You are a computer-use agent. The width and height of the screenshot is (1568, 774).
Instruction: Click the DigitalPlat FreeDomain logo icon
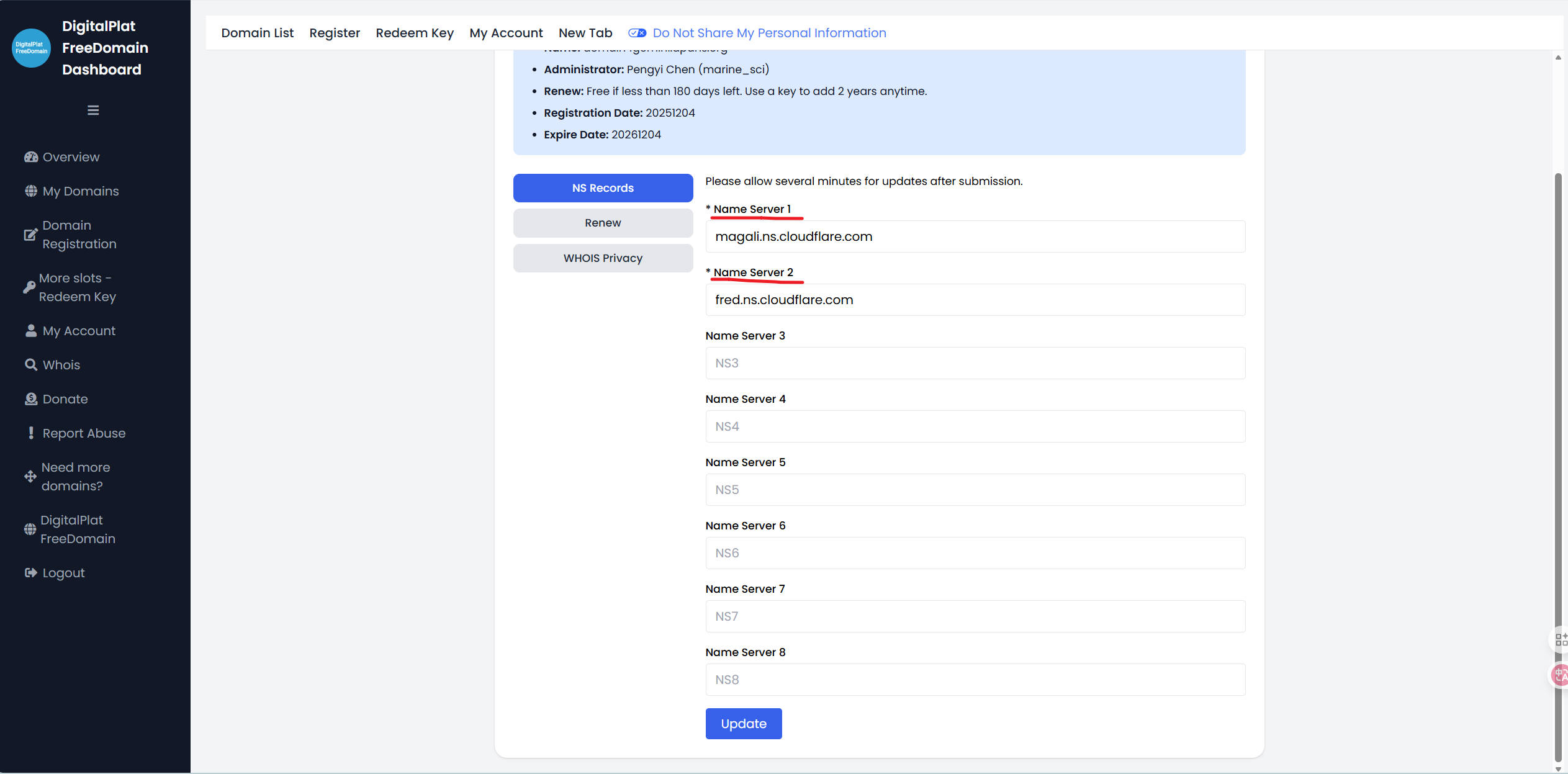[x=31, y=48]
